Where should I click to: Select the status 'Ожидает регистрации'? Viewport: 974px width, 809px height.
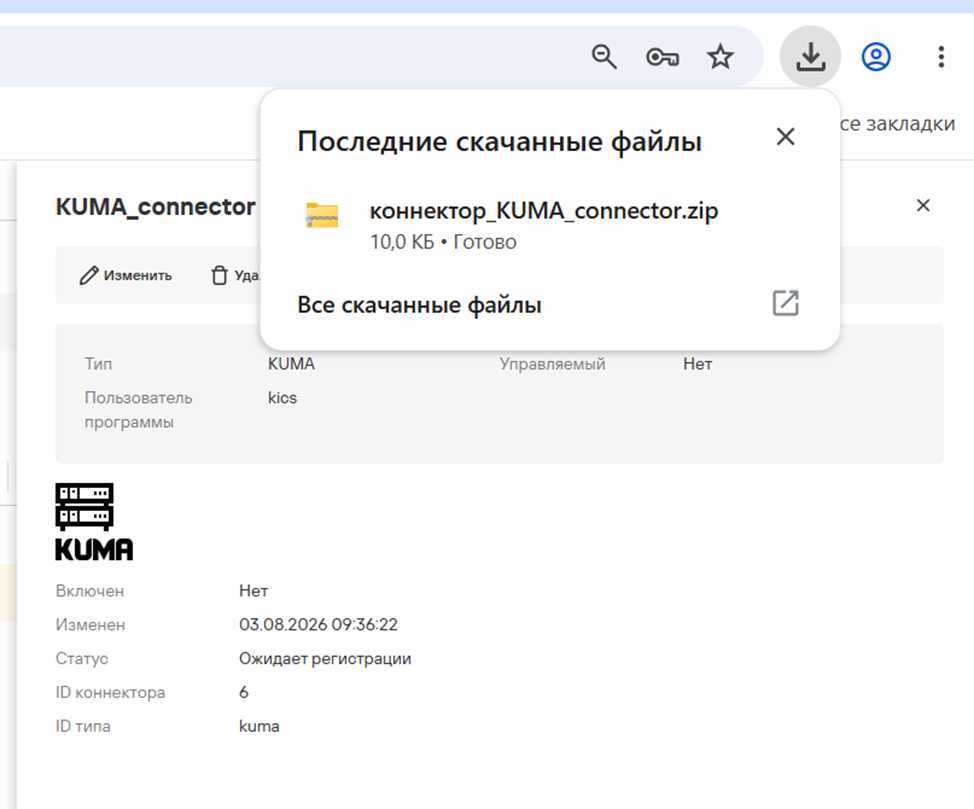point(325,659)
